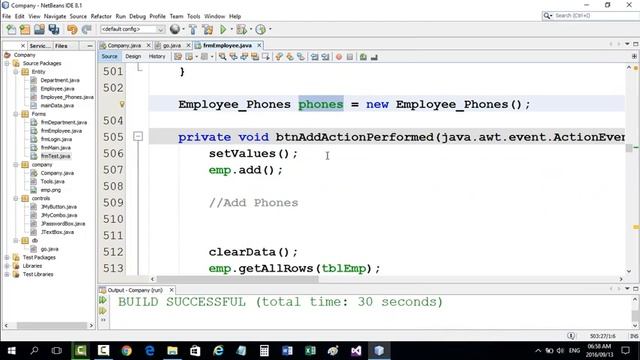Collapse the Forms package node
Screen dimensions: 640x360
click(x=16, y=114)
